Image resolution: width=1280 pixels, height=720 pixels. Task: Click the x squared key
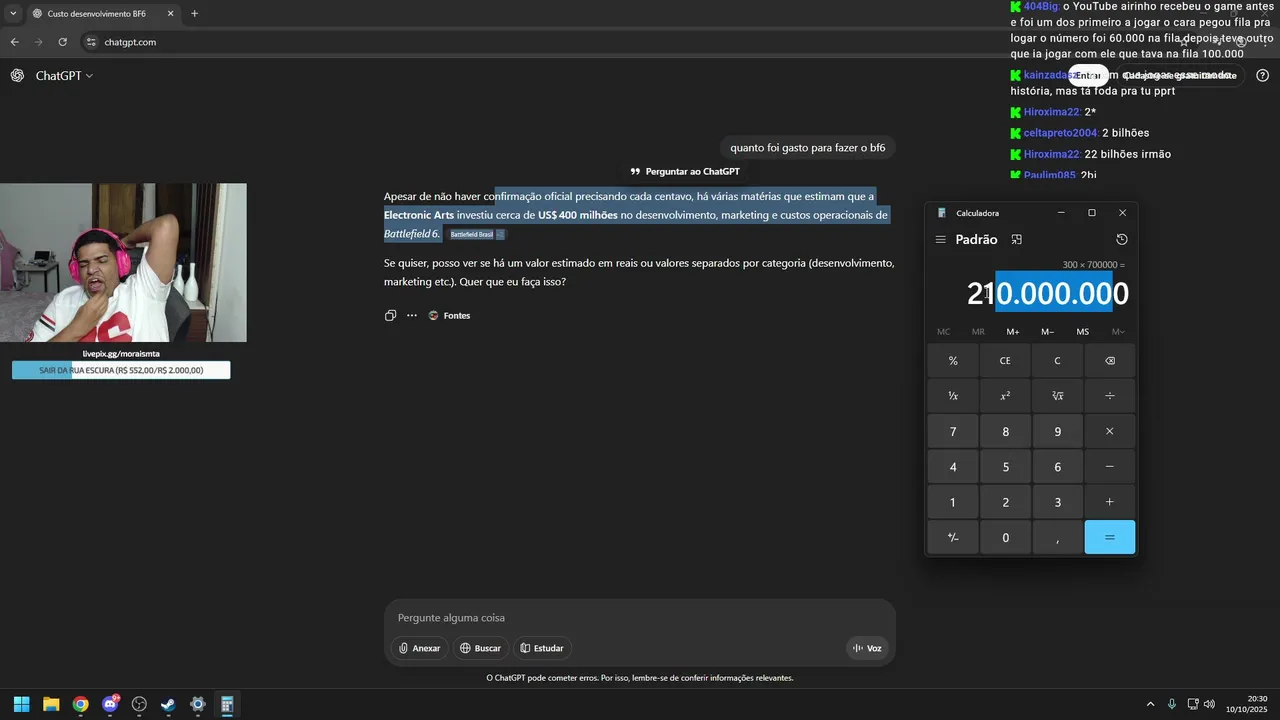[x=1005, y=396]
